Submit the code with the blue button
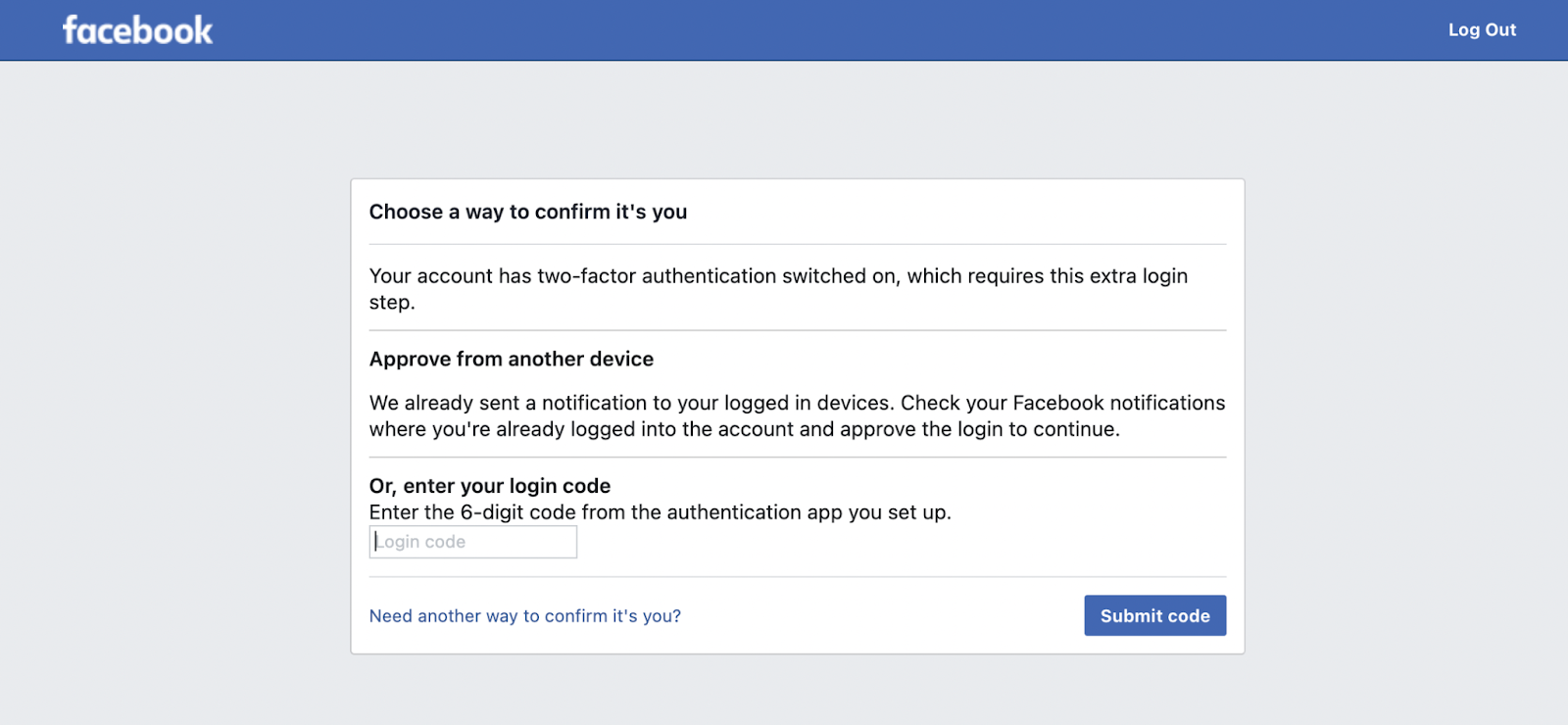This screenshot has height=725, width=1568. click(x=1154, y=615)
